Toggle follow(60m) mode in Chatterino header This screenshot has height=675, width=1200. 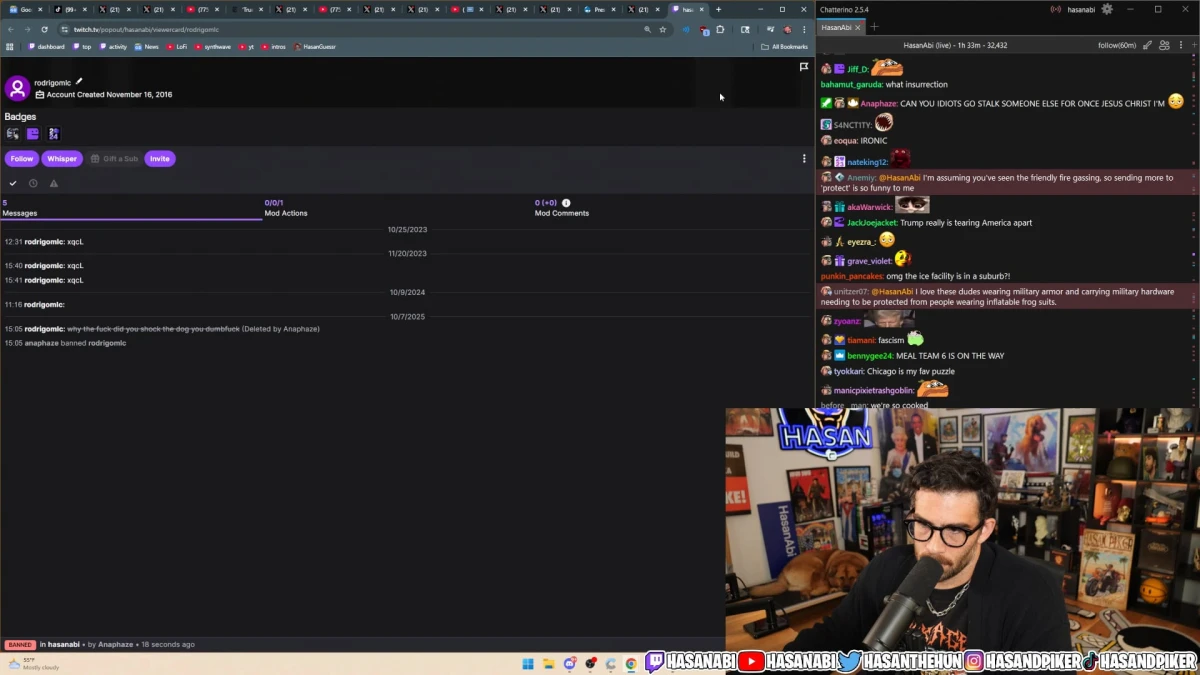[x=1116, y=45]
